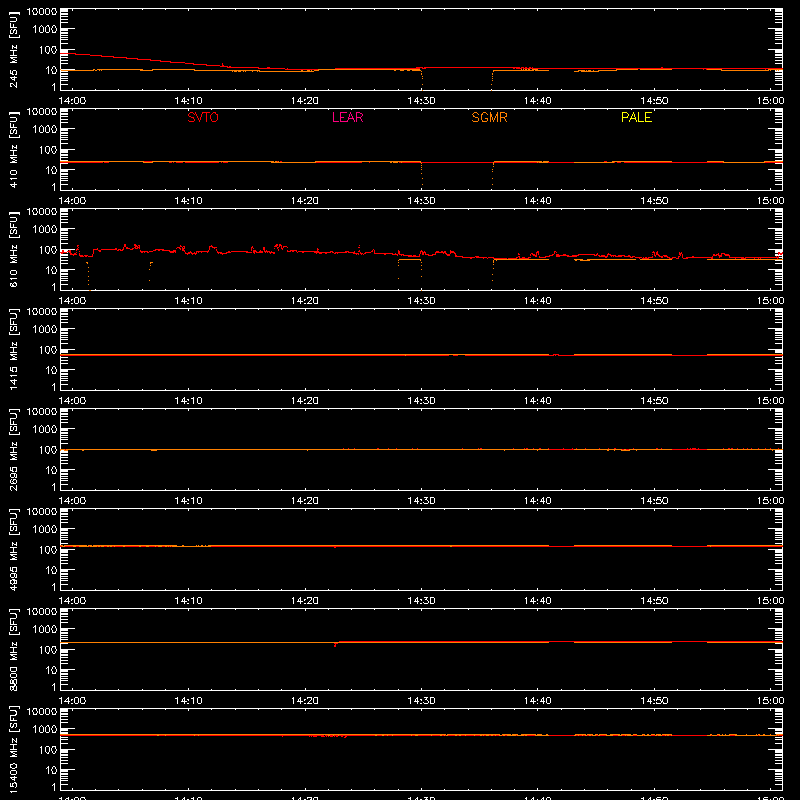Click 14:40 time label under 1415 MHz plot
Image resolution: width=800 pixels, height=800 pixels.
coord(537,401)
